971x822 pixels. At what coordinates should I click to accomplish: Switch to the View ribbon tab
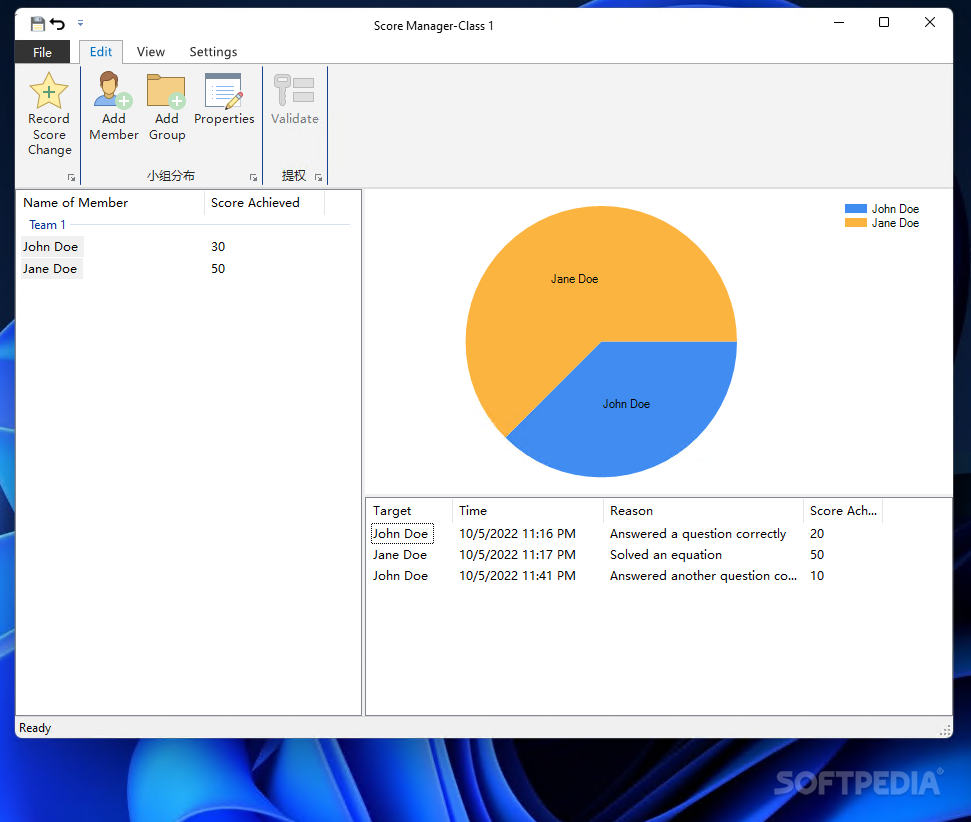150,52
